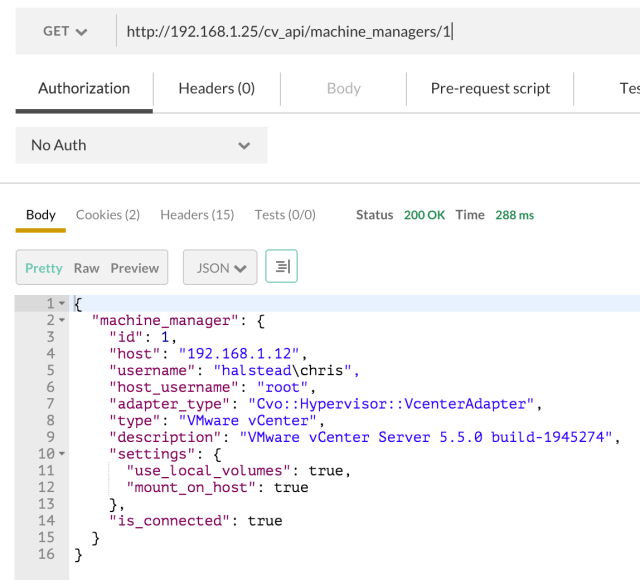Click the "id" key on line 3
Screen dimensions: 640x580
pos(126,337)
